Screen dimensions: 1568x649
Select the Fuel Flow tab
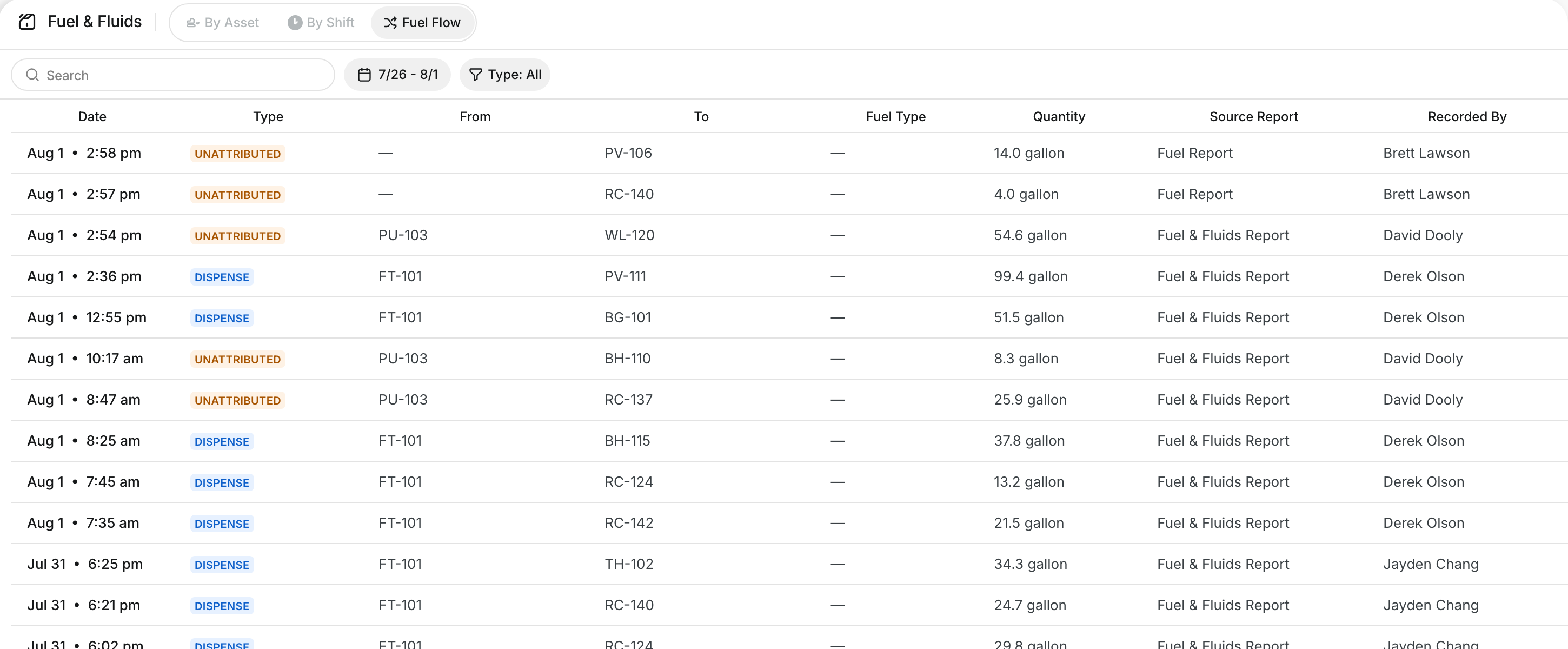point(422,23)
